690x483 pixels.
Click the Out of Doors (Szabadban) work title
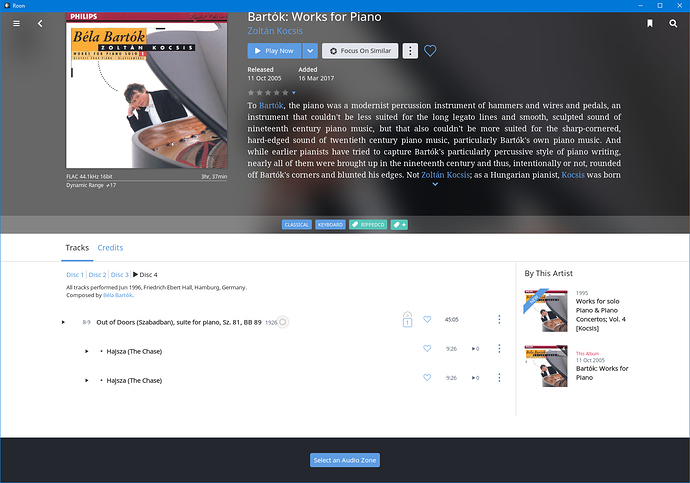pos(179,322)
